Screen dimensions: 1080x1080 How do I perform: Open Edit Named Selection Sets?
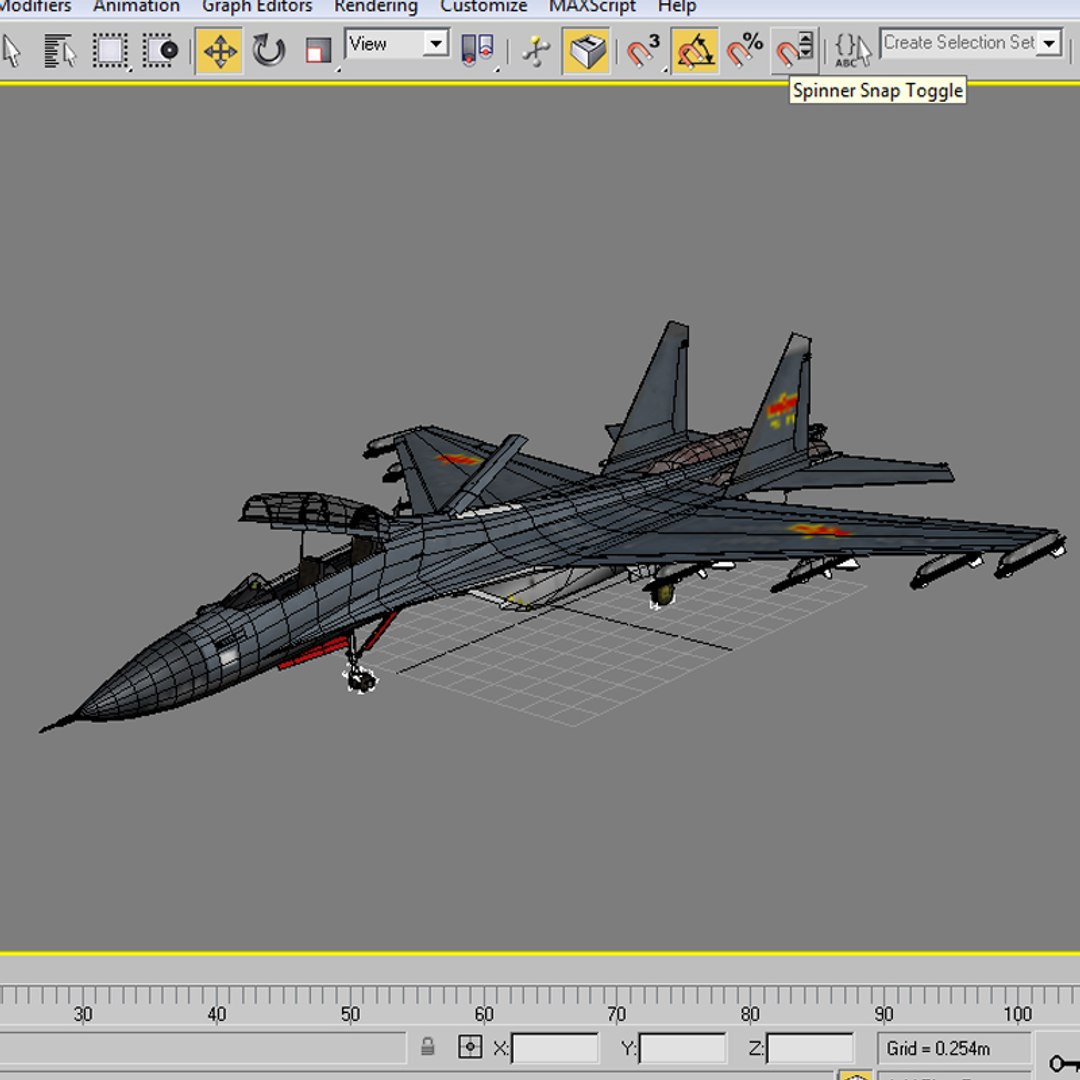tap(853, 51)
